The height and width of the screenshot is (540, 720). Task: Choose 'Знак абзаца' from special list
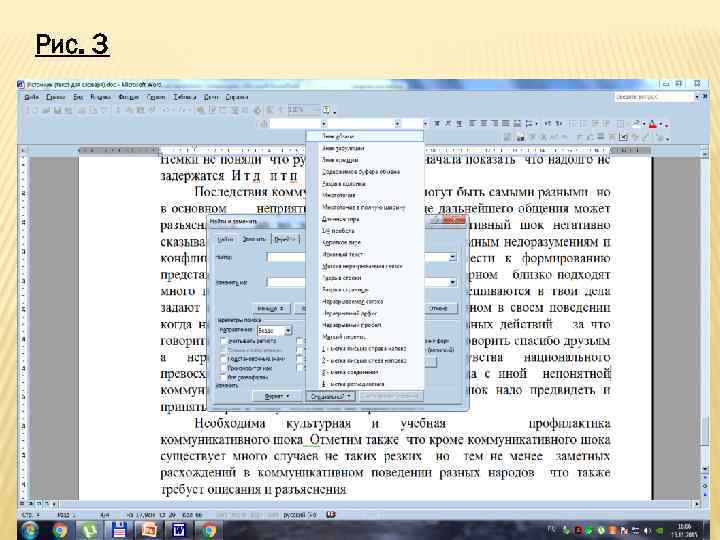[x=365, y=136]
